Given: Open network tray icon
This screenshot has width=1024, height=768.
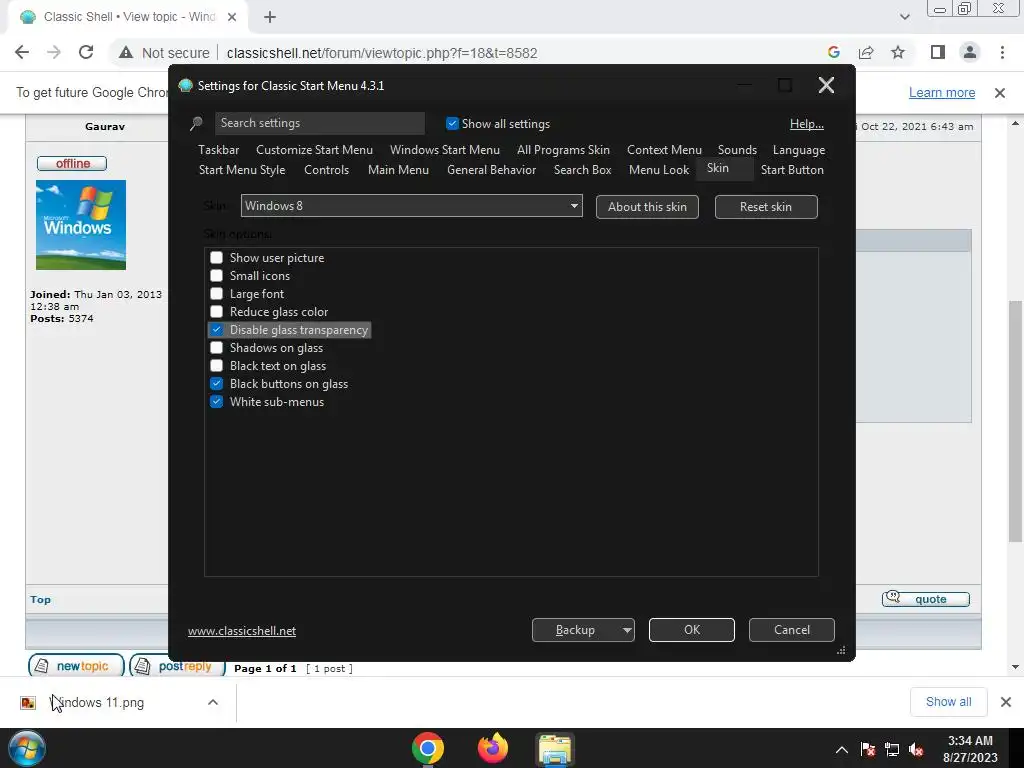Looking at the screenshot, I should [x=891, y=750].
